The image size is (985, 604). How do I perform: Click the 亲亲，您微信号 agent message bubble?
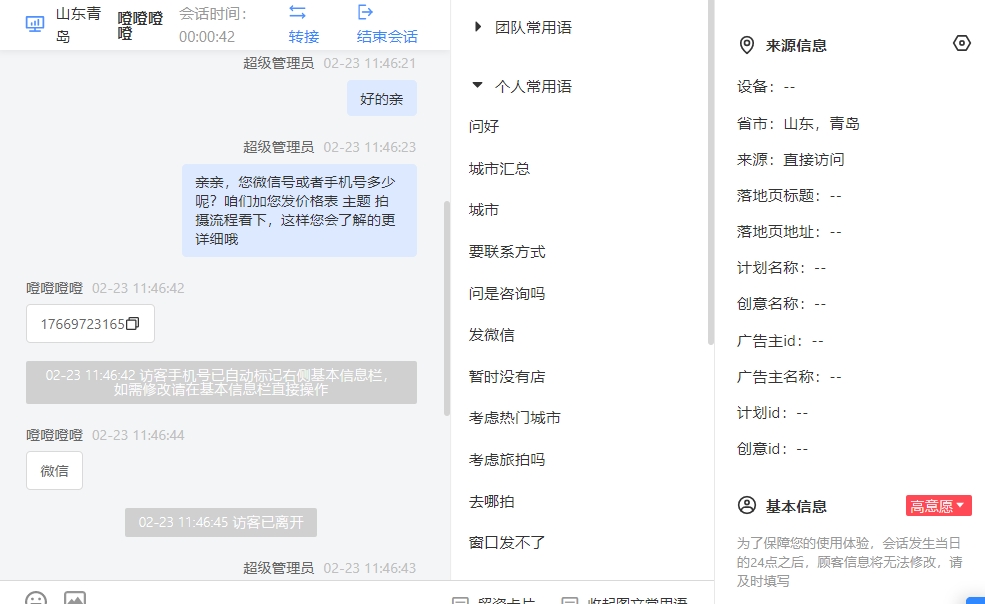coord(299,211)
